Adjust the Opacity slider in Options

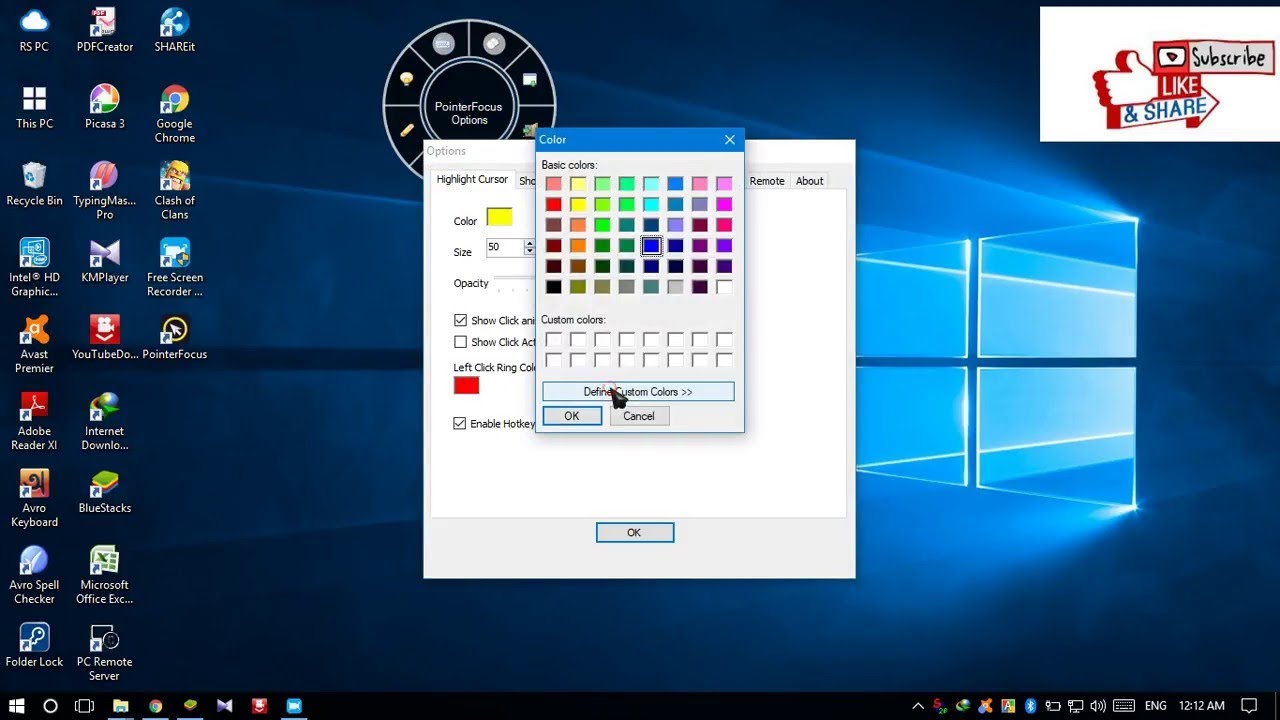pyautogui.click(x=514, y=283)
